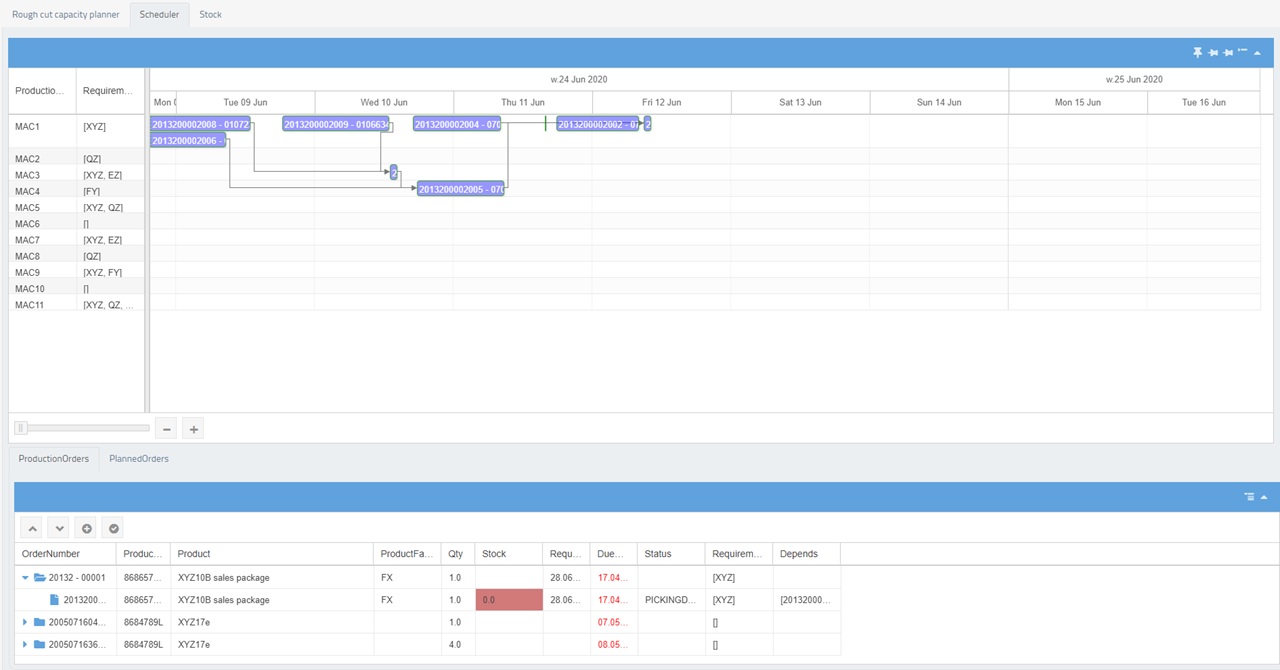
Task: Collapse the 20132 - 00001 production order tree
Action: (25, 577)
